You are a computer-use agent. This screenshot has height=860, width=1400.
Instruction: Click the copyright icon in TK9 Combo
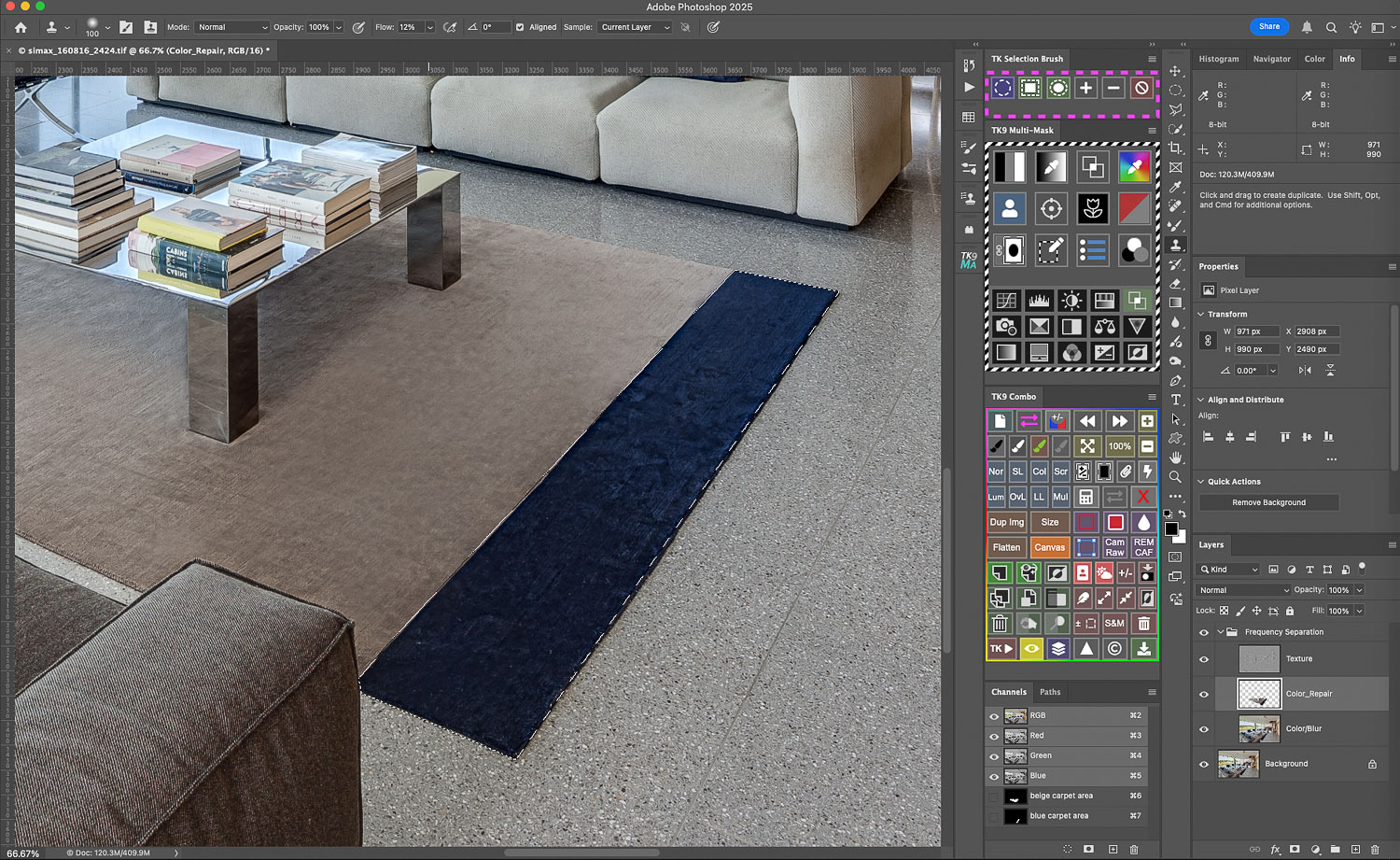(x=1114, y=648)
